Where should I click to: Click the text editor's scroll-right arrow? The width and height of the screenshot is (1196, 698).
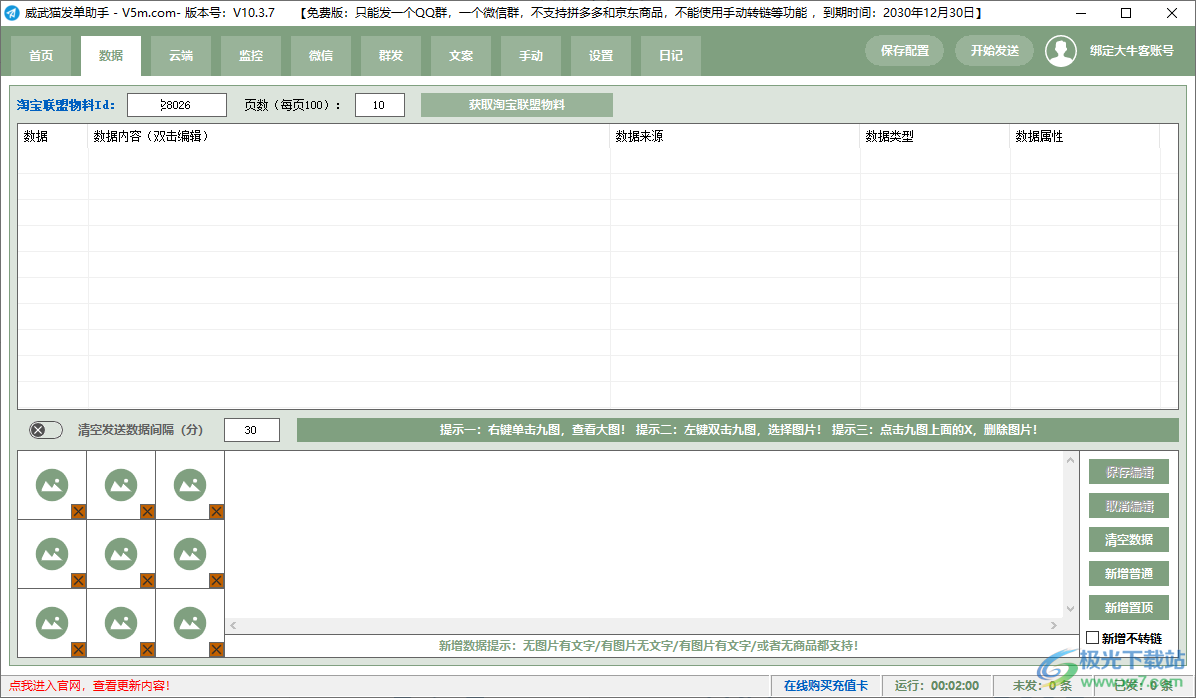pos(1054,626)
